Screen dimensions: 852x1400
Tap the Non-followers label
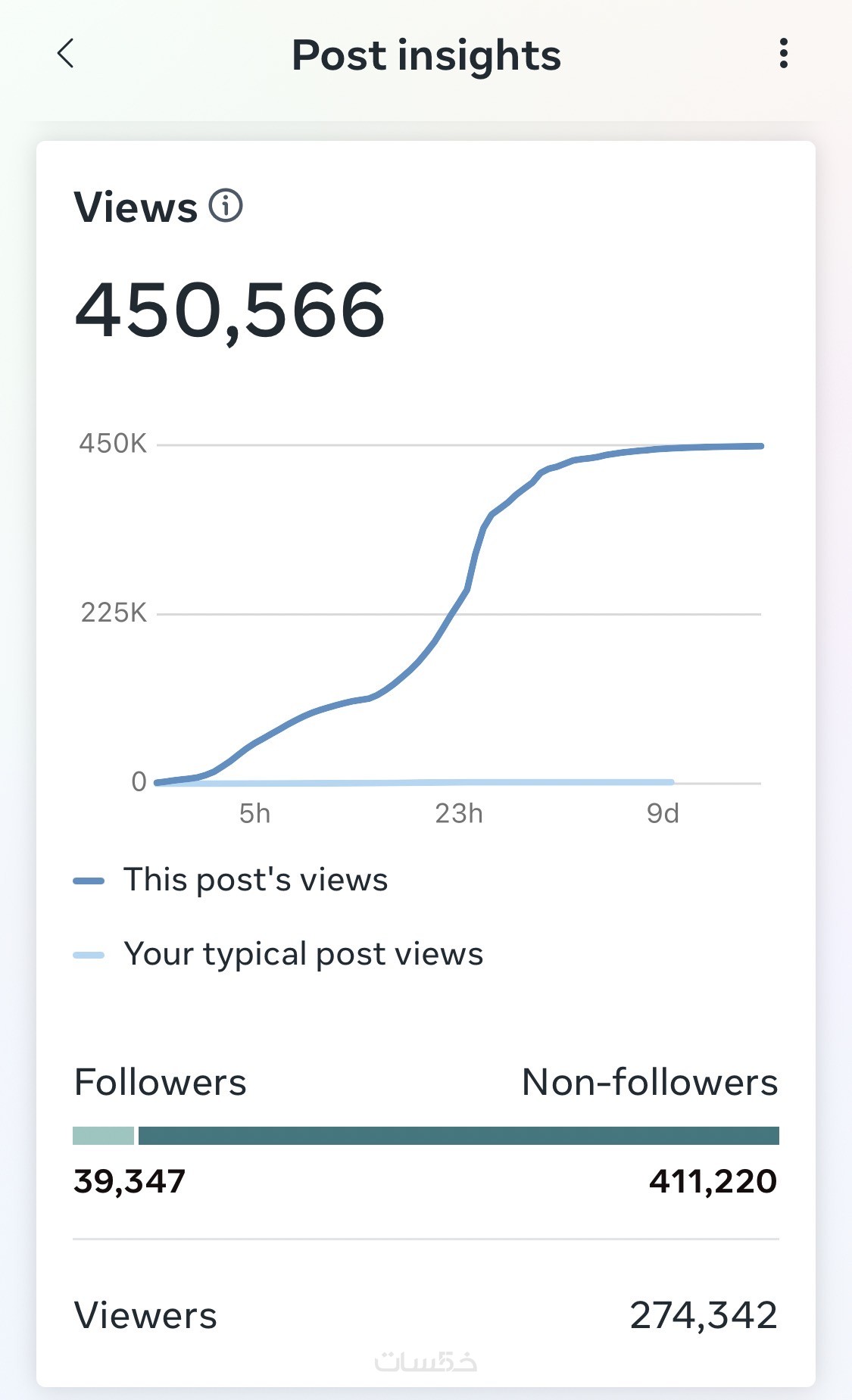point(650,1082)
